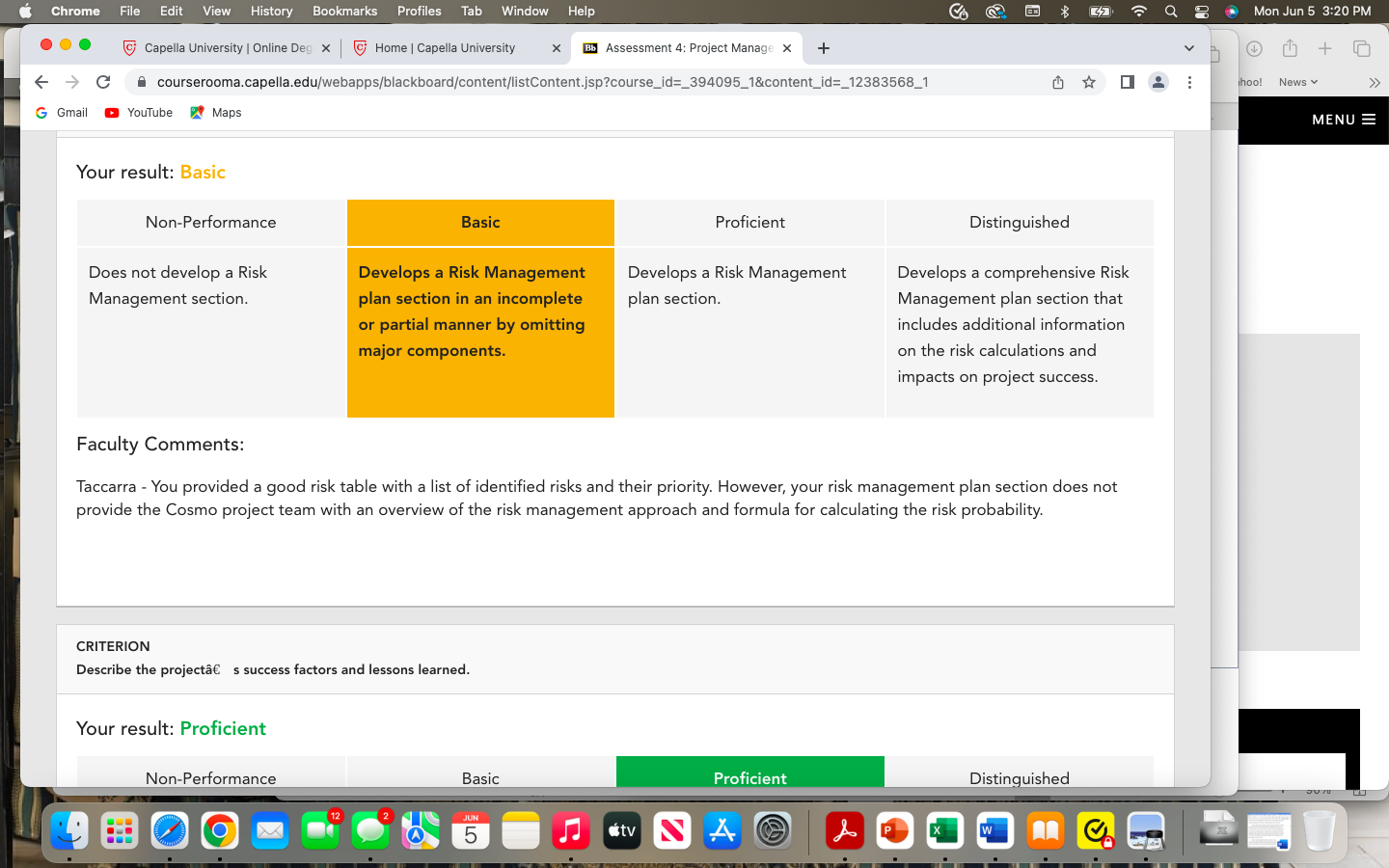The image size is (1389, 868).
Task: Launch Microsoft Word from the Dock
Action: (x=995, y=830)
